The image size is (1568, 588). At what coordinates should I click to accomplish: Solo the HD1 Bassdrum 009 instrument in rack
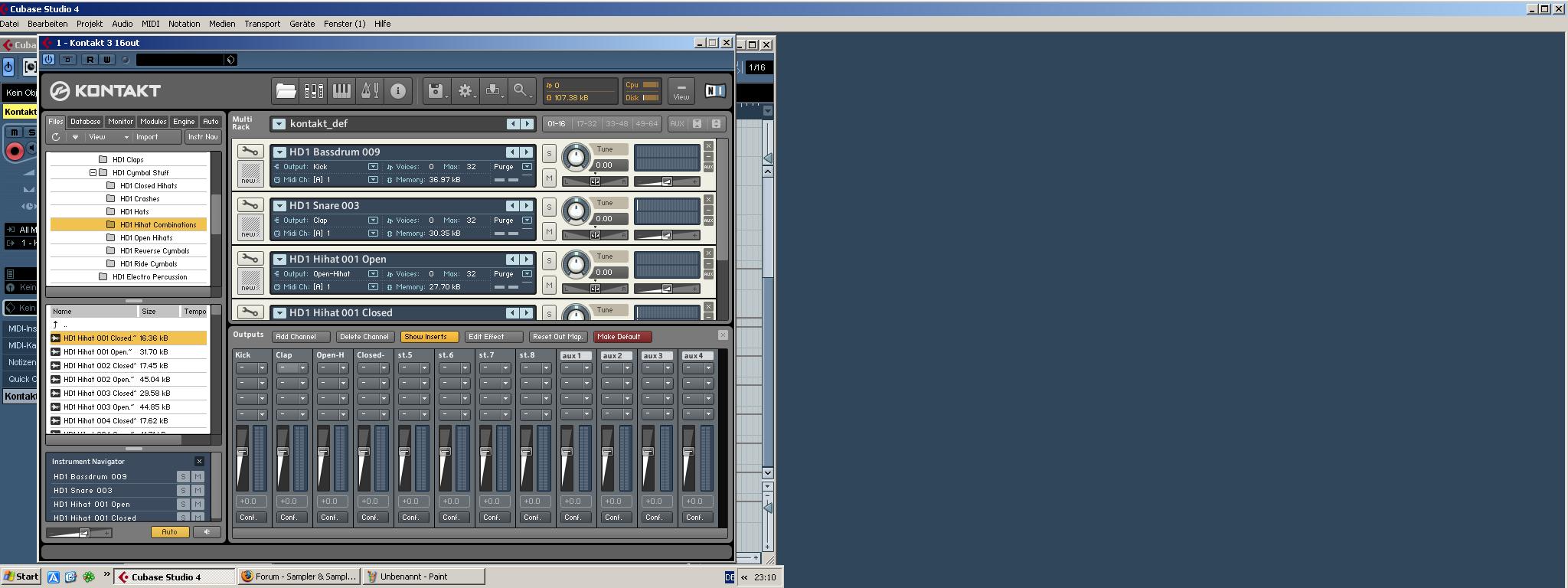coord(549,154)
